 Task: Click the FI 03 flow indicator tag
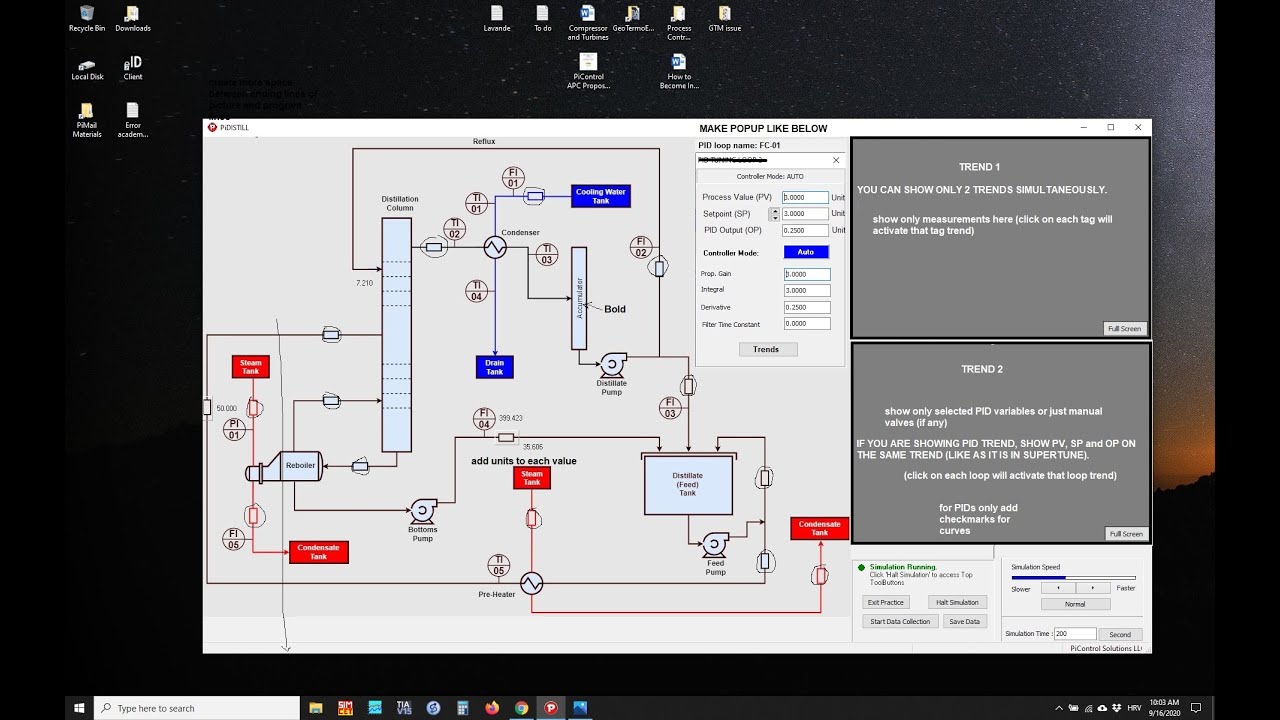pyautogui.click(x=670, y=408)
